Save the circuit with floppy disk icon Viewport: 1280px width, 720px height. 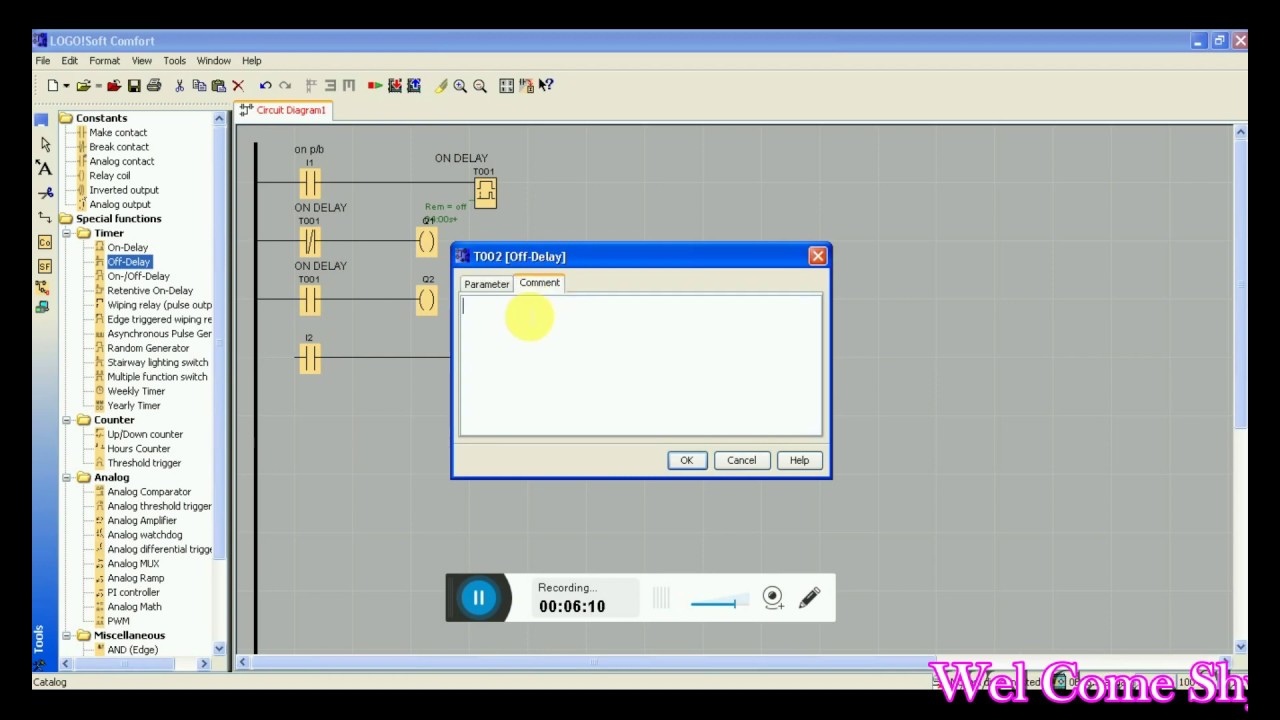(134, 86)
